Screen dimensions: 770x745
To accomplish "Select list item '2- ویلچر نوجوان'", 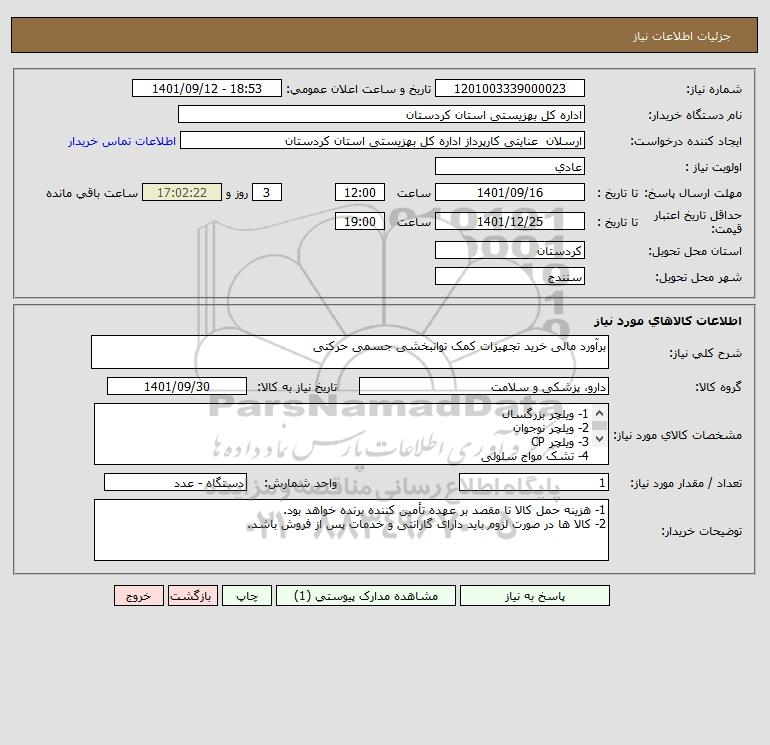I will [550, 428].
